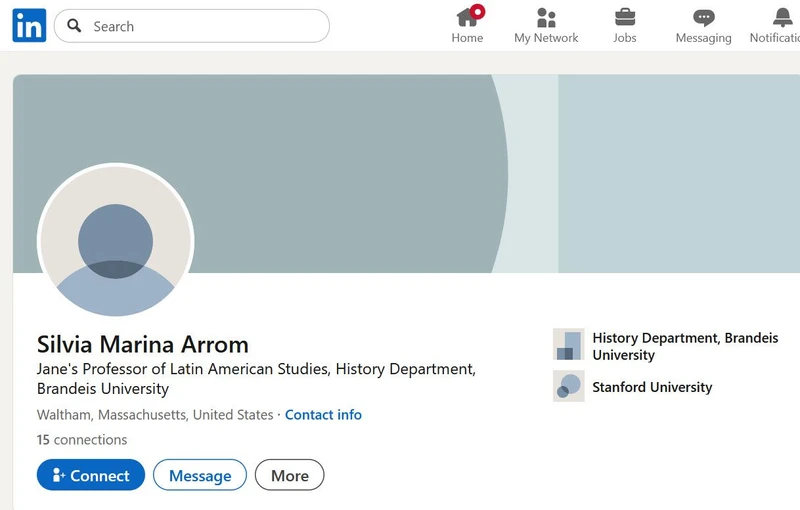Open the Jobs section

(624, 26)
